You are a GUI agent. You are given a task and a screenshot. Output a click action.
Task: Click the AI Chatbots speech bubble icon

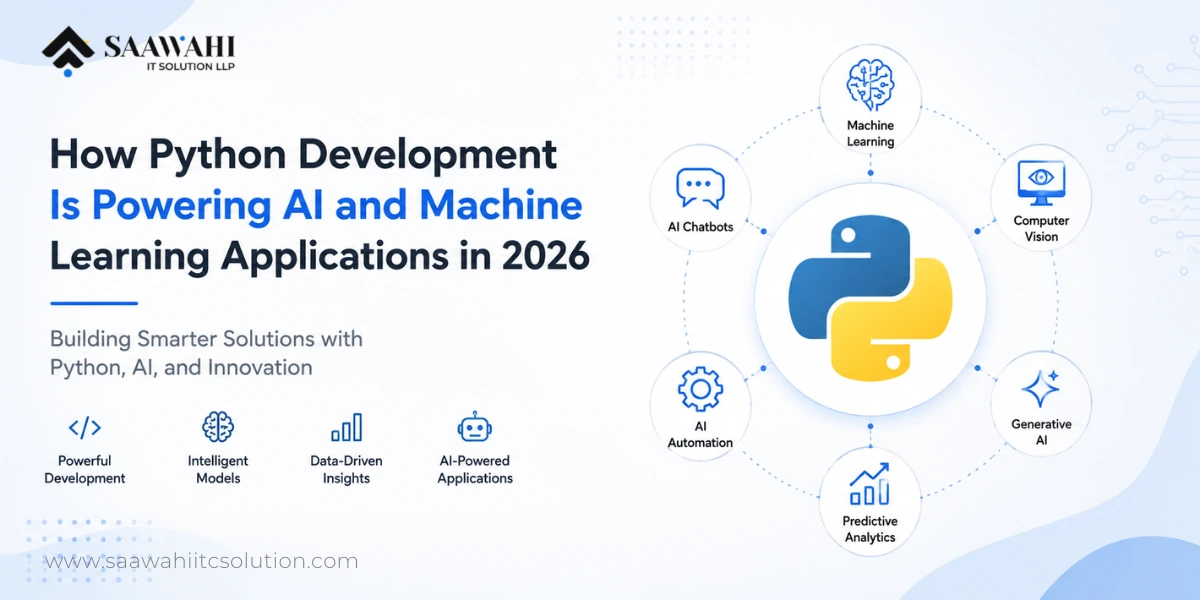(x=700, y=188)
